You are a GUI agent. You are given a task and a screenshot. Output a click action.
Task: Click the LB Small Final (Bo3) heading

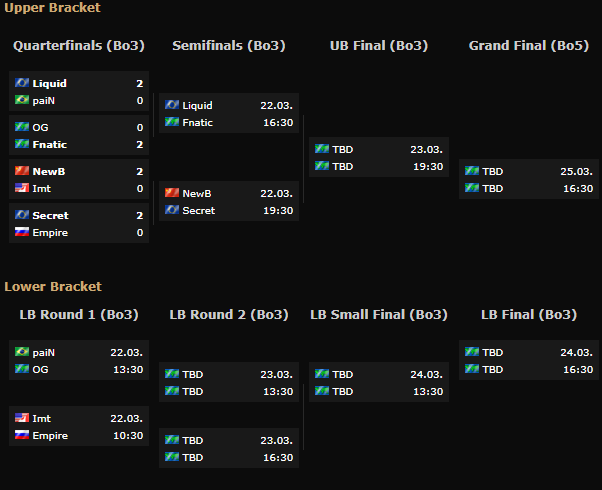click(x=378, y=314)
